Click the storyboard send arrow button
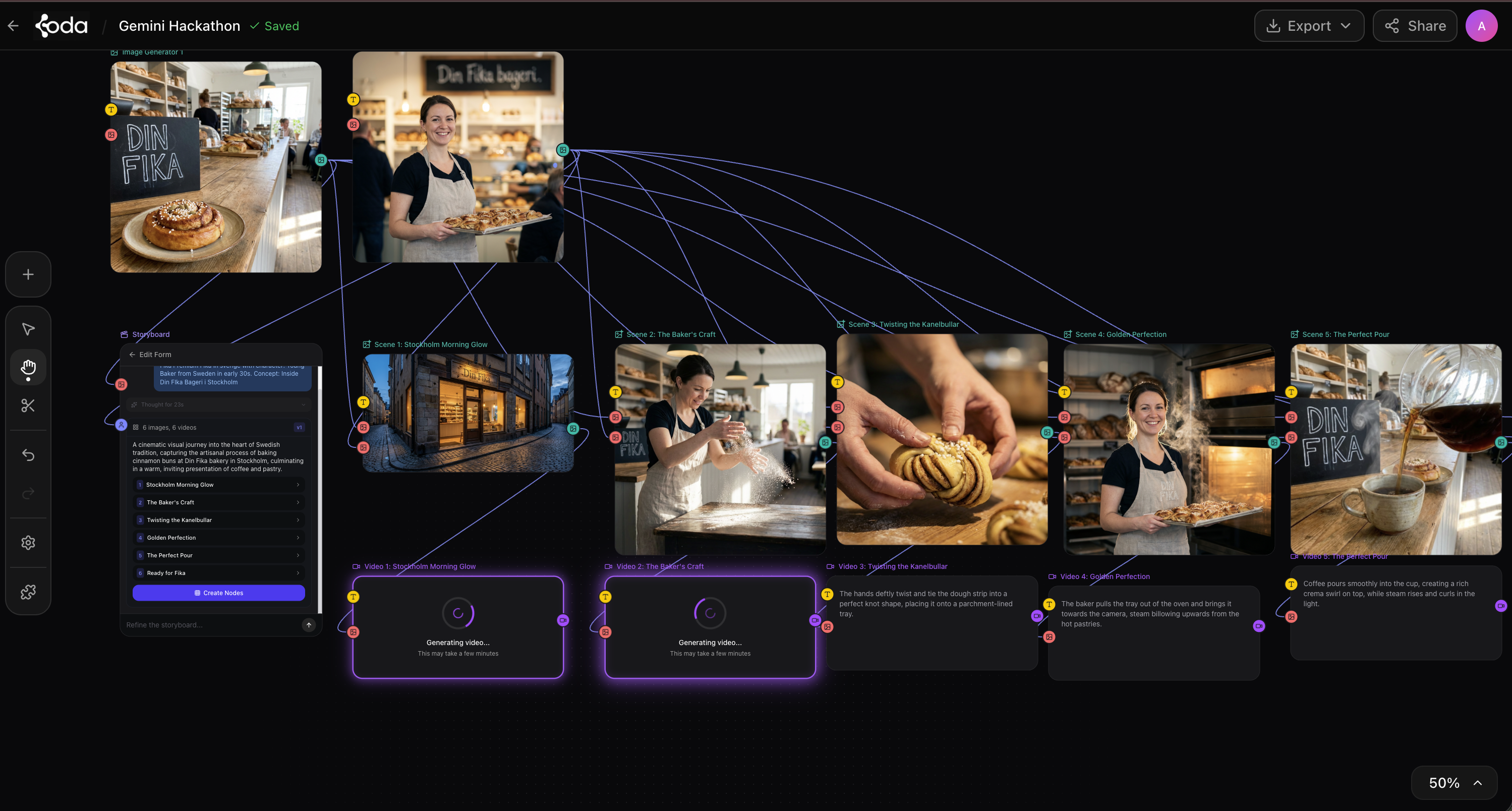The image size is (1512, 811). tap(309, 625)
